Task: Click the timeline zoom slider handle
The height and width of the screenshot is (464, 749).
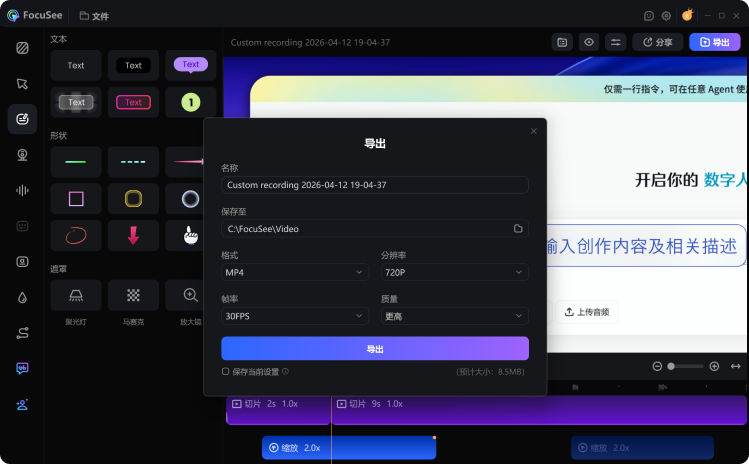Action: [x=671, y=366]
